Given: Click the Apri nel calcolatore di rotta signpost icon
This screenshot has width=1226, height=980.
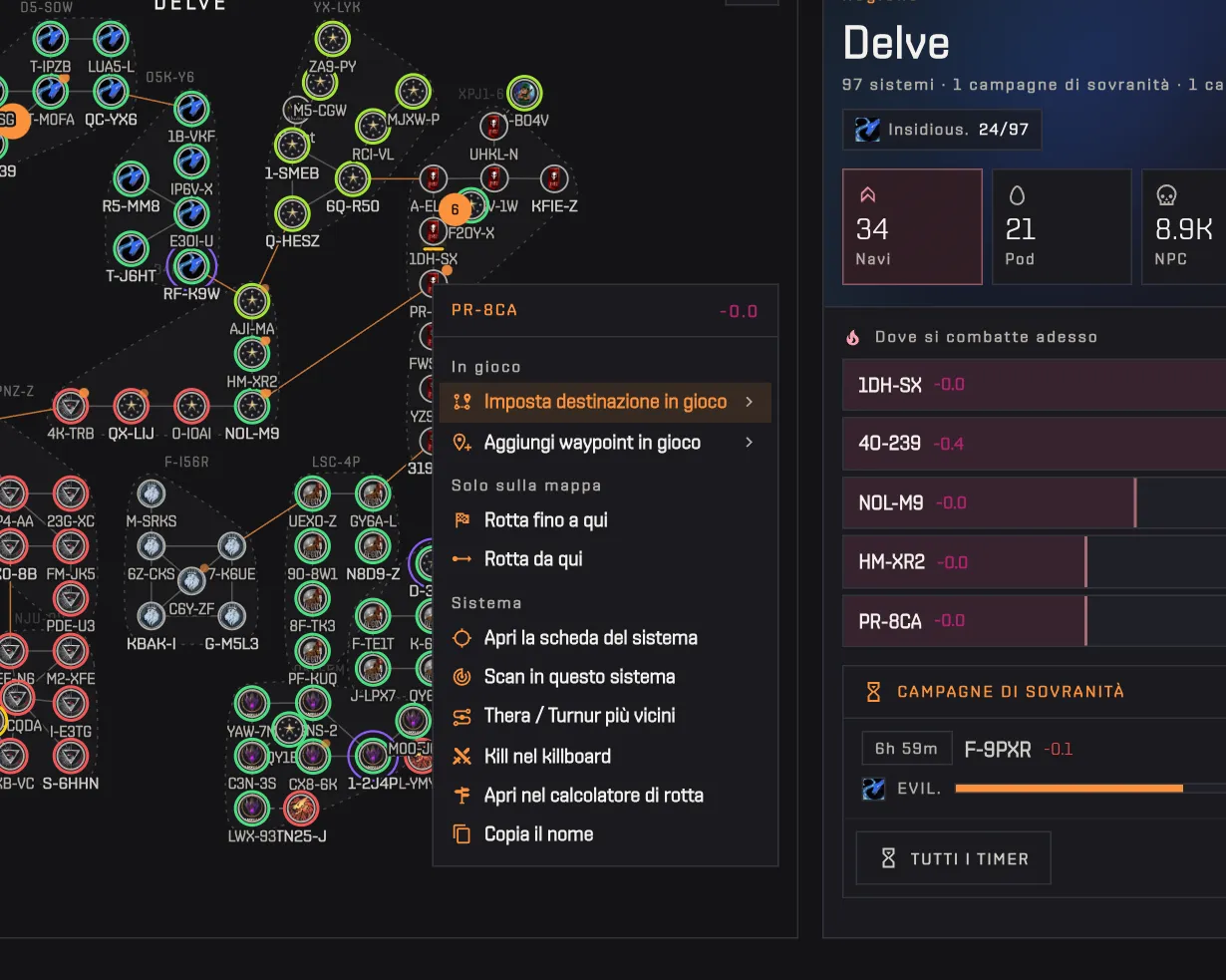Looking at the screenshot, I should (461, 796).
